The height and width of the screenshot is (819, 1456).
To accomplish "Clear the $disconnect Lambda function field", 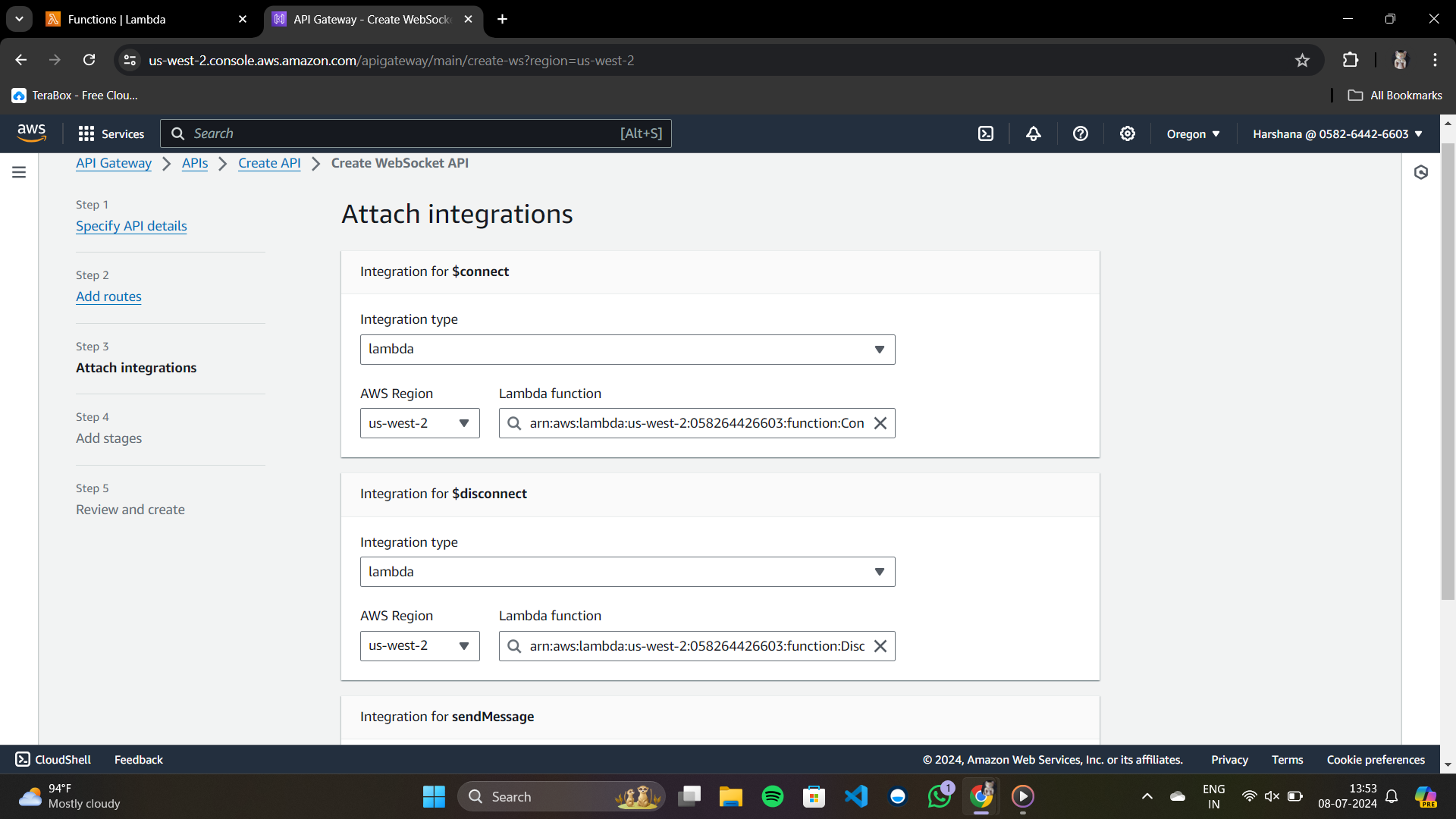I will coord(880,646).
